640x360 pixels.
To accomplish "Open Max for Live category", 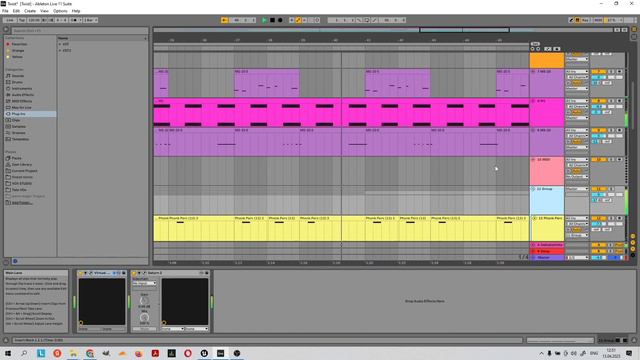I will [x=22, y=107].
